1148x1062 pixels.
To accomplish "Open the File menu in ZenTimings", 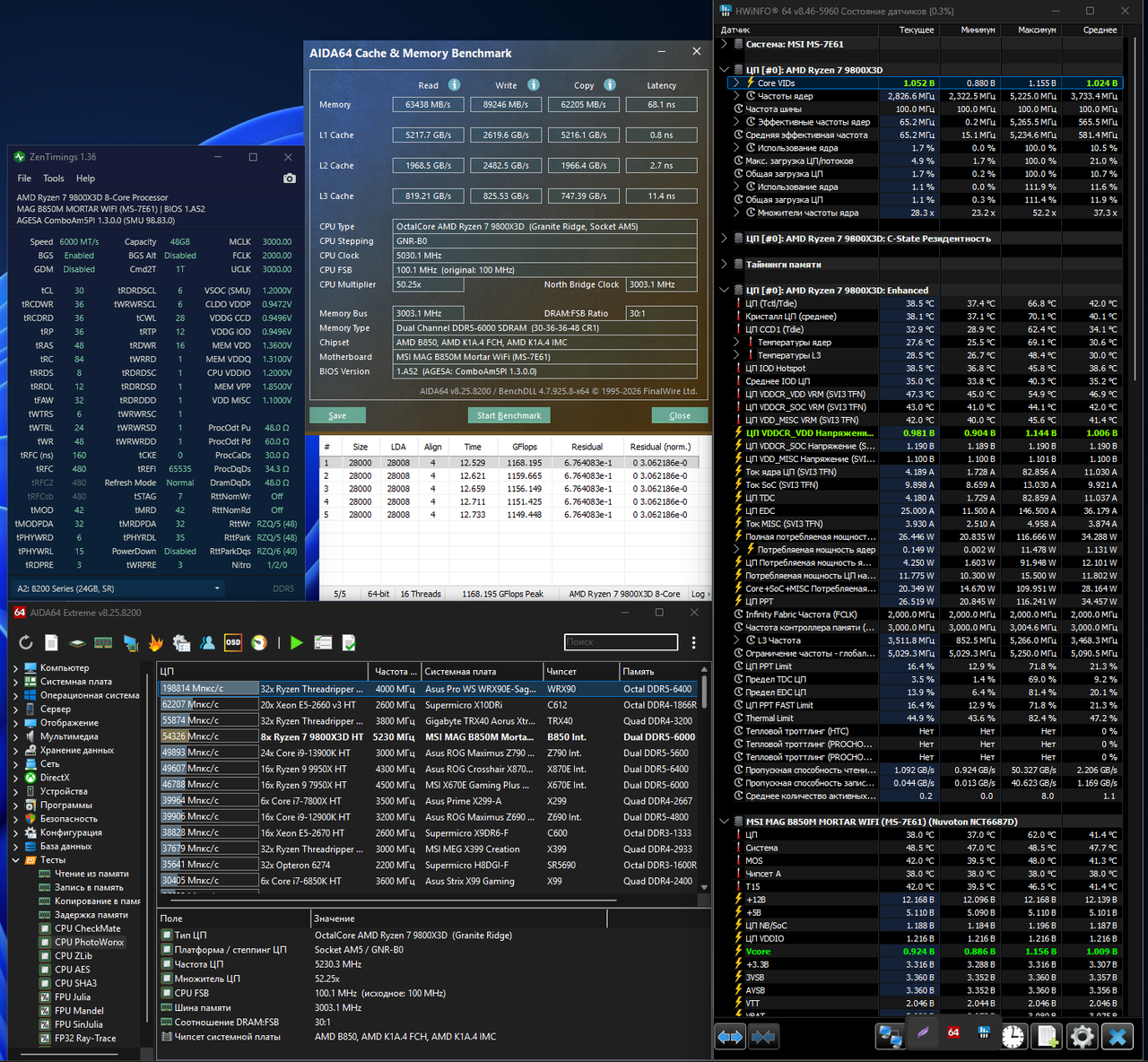I will click(x=24, y=178).
